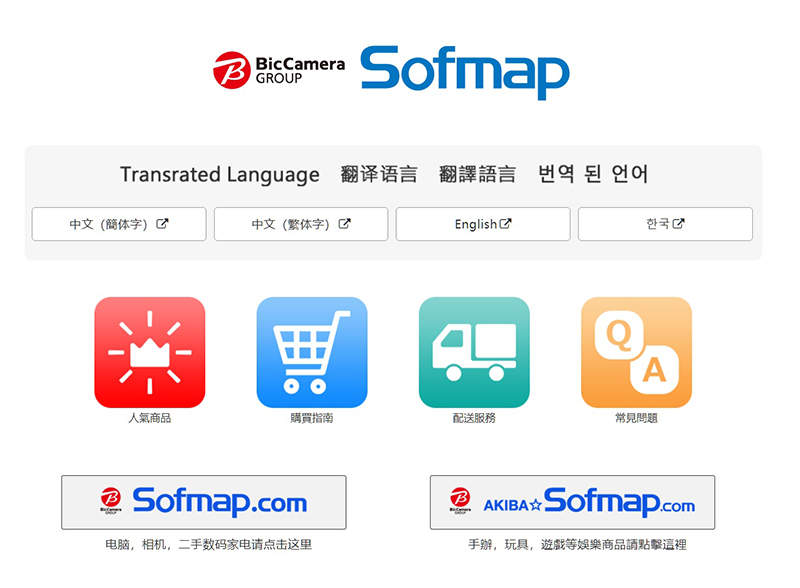
Task: Select the orange Q&A FAQ icon
Action: point(636,352)
